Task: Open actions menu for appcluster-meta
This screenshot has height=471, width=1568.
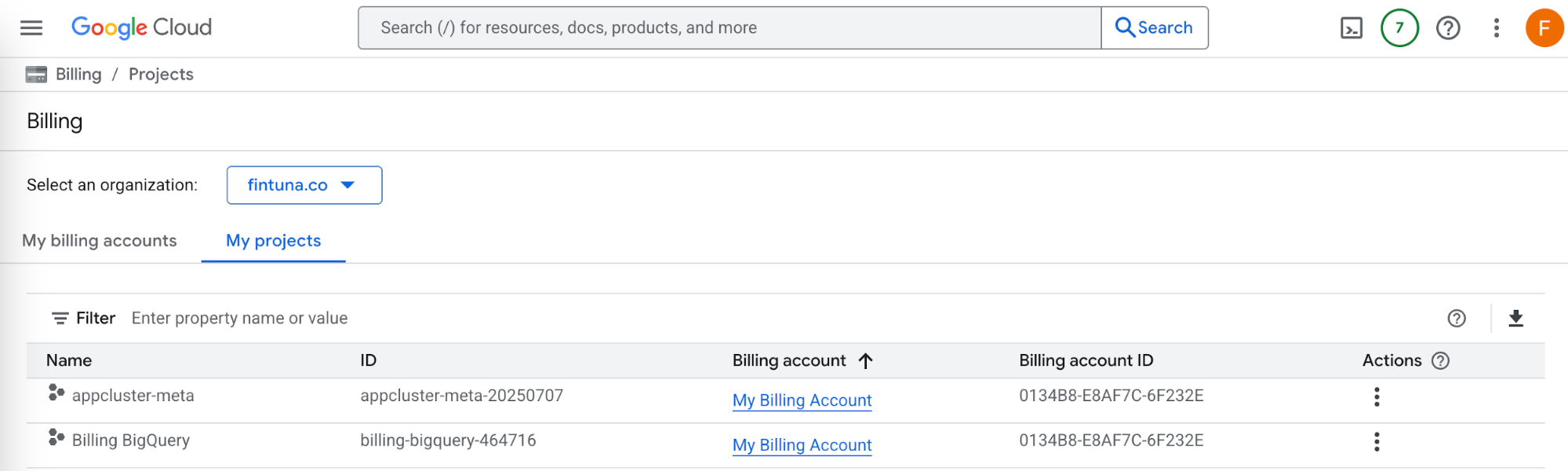Action: [x=1377, y=397]
